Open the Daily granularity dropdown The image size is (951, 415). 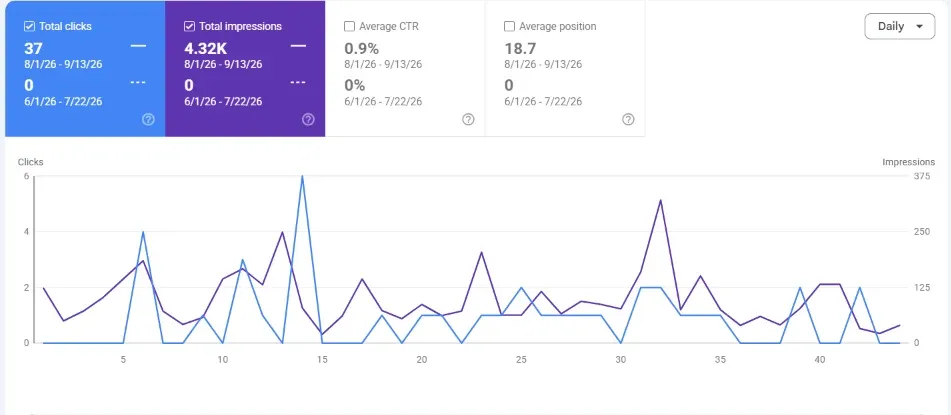(x=899, y=26)
